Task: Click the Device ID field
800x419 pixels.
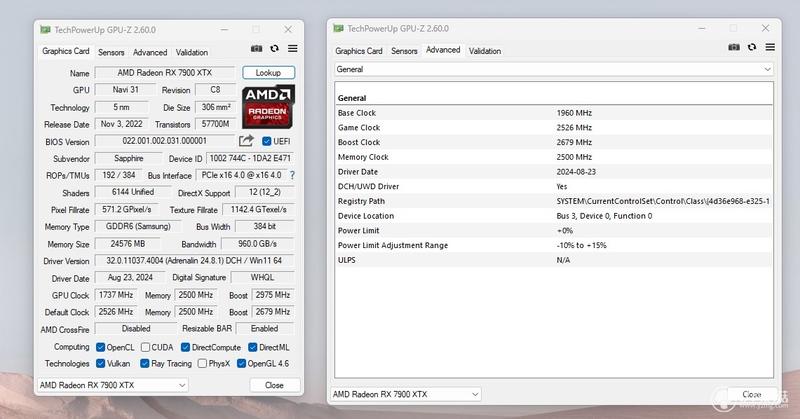Action: click(251, 158)
